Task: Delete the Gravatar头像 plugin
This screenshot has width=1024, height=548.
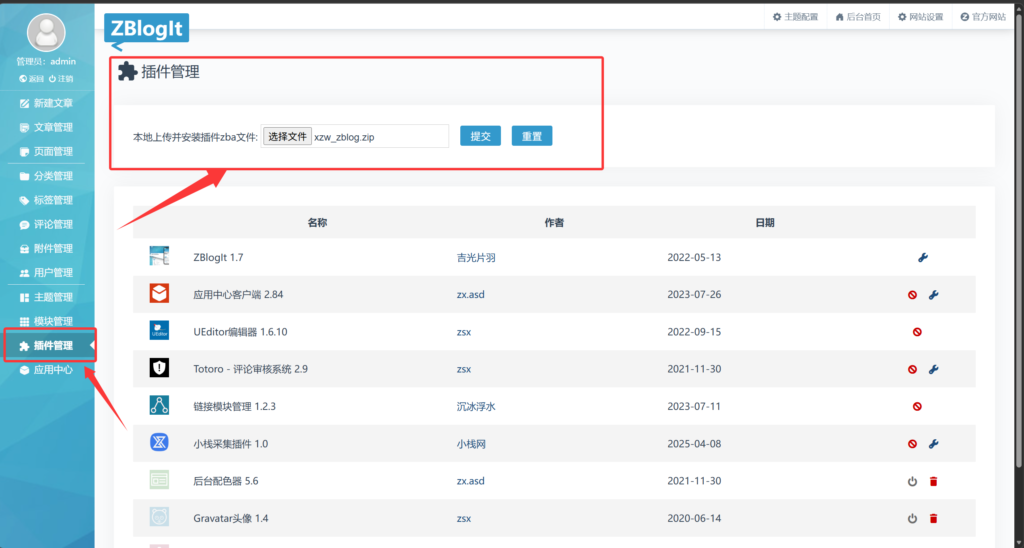Action: [x=933, y=519]
